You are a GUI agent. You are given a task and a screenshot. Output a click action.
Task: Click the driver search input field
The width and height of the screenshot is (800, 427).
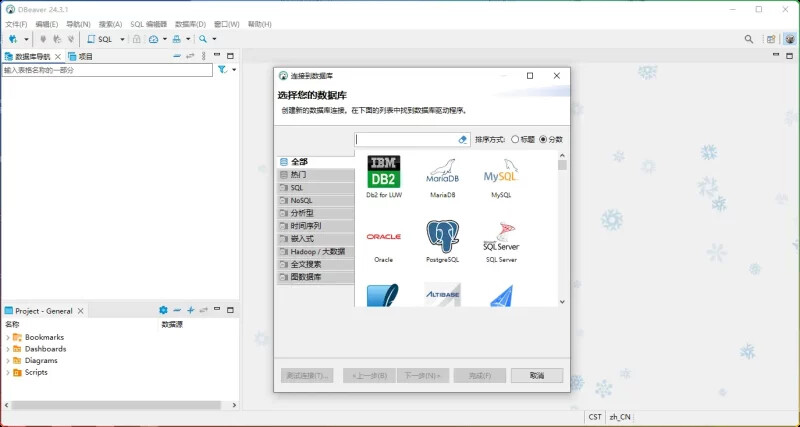411,139
